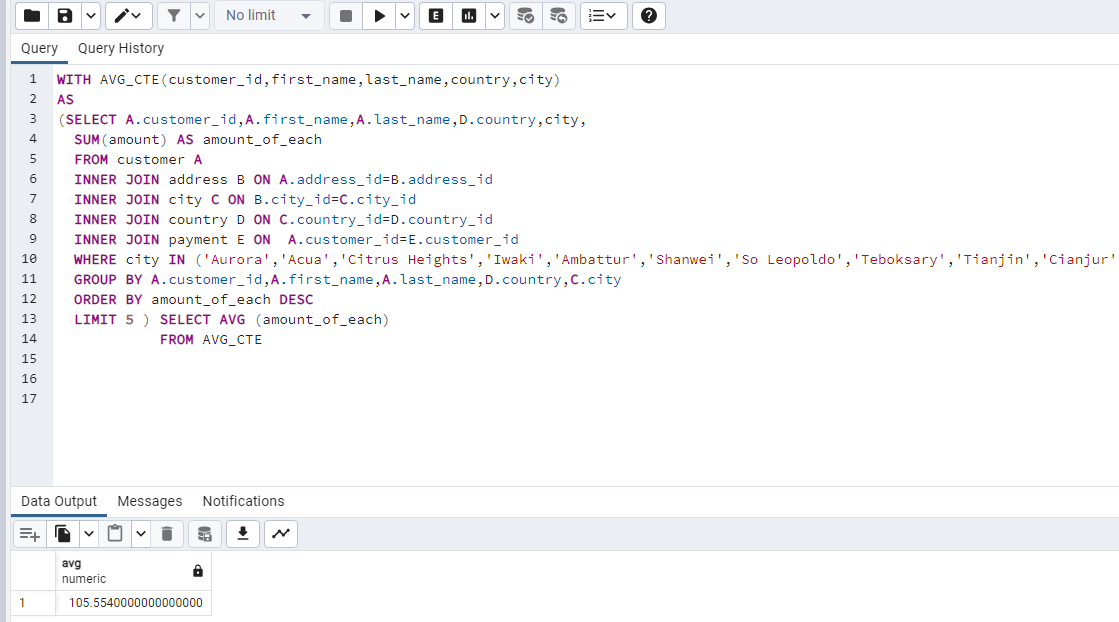Select the 105.554 result cell
1119x622 pixels.
click(135, 603)
